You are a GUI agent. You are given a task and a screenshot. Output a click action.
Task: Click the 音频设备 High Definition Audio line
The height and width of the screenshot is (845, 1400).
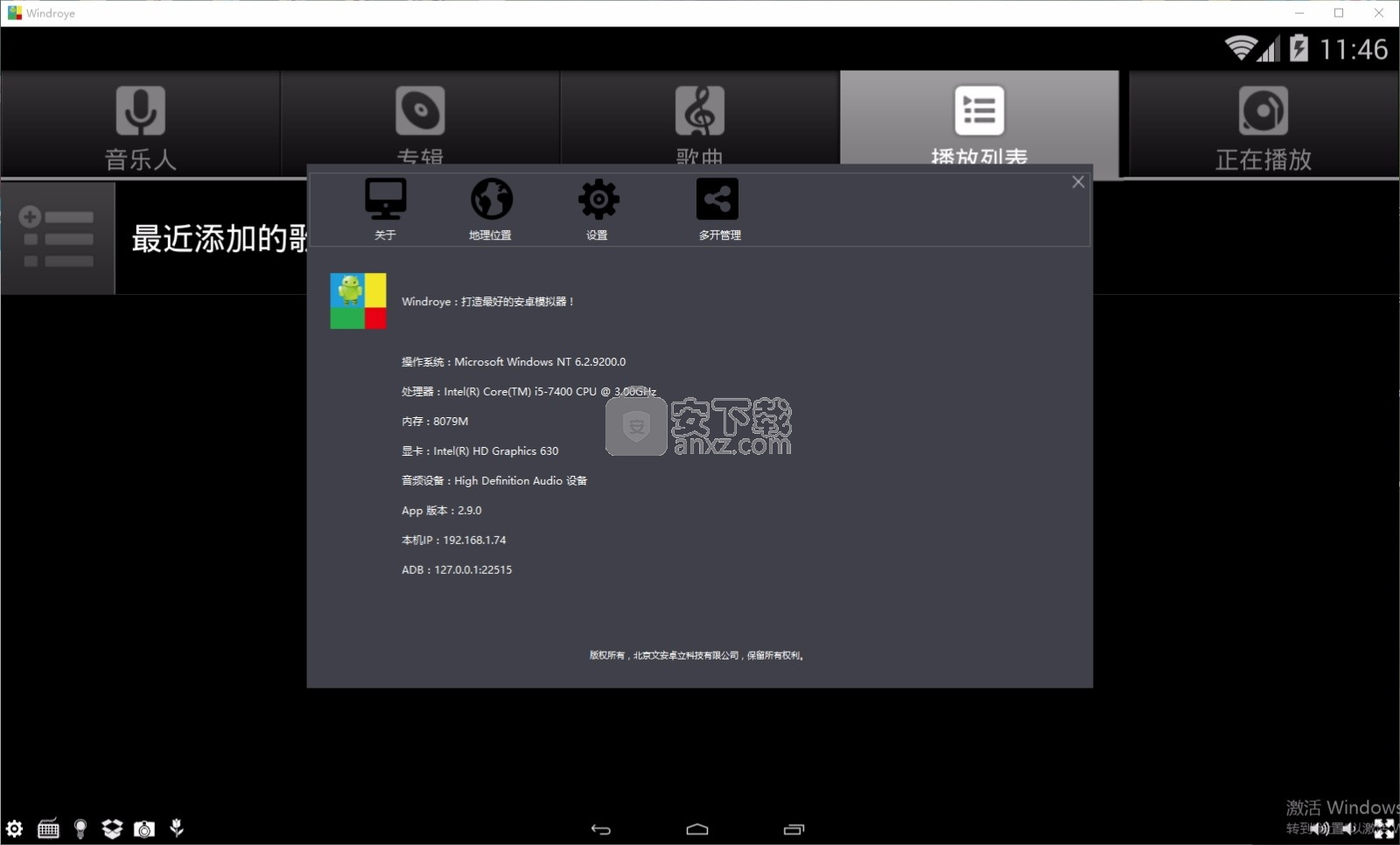(494, 481)
